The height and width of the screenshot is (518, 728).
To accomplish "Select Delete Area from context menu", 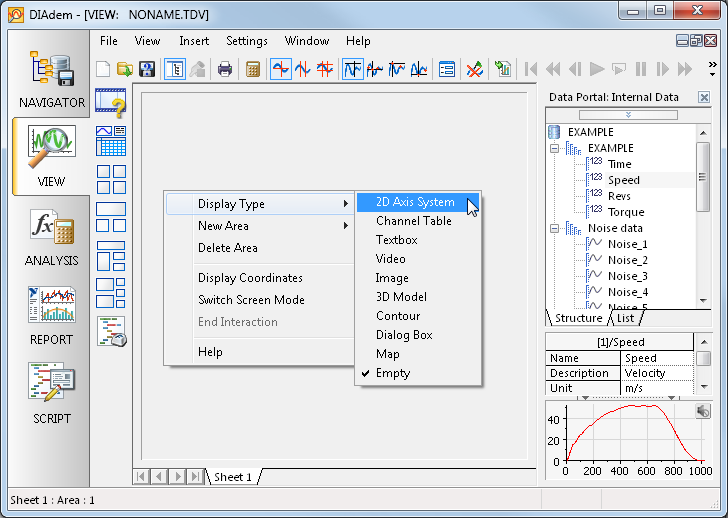I will (x=228, y=248).
